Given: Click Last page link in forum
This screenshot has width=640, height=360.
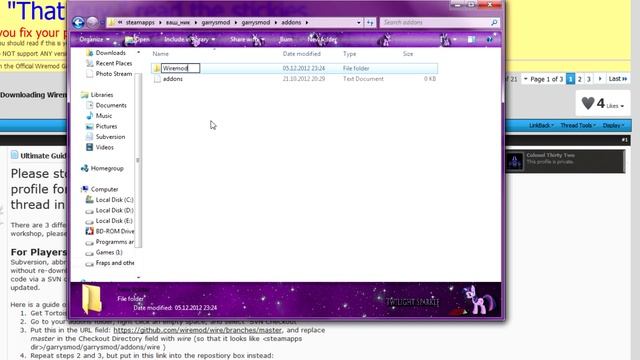Looking at the screenshot, I should [x=618, y=79].
